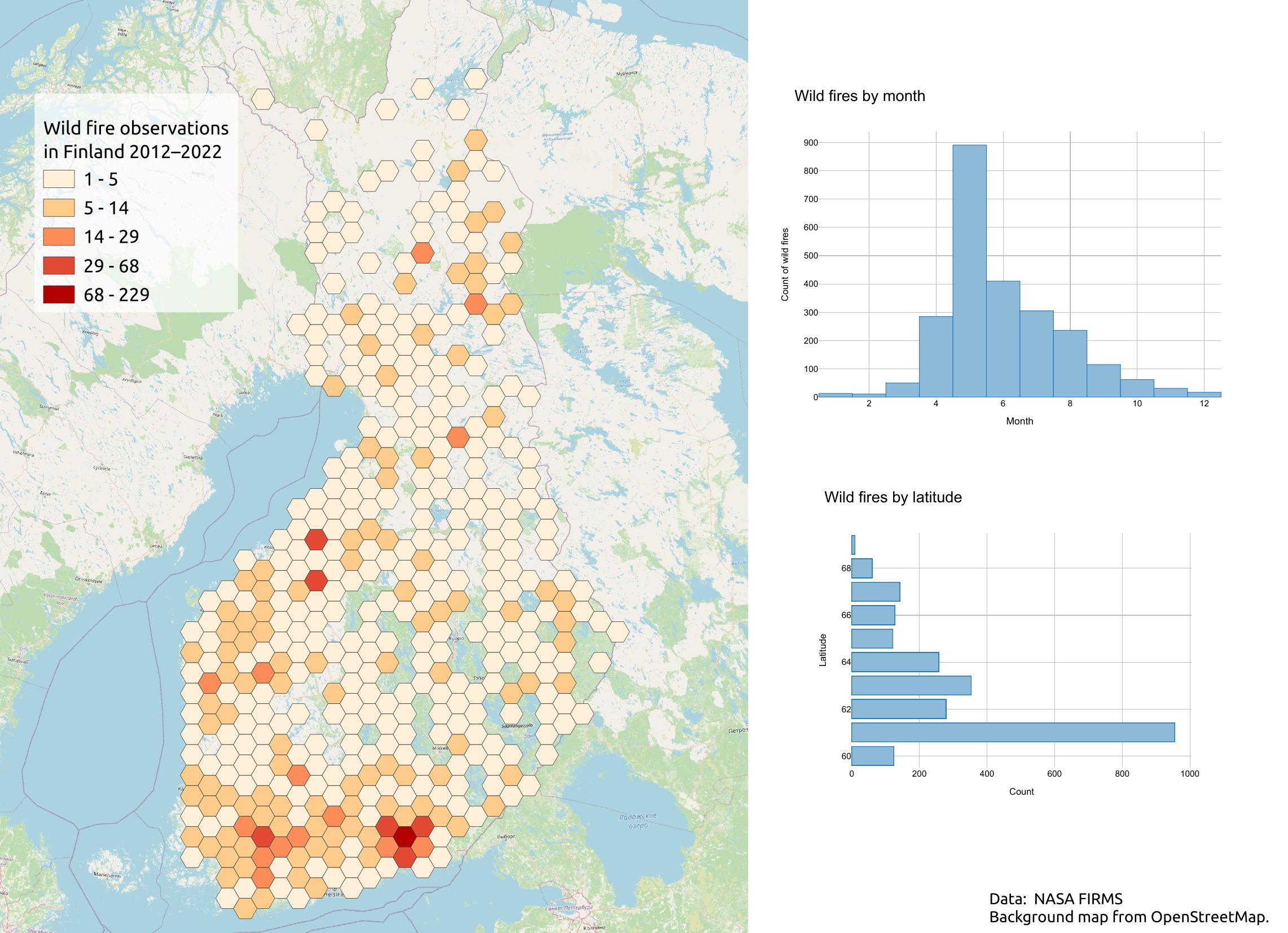Click the latitude 63 bar
Viewport: 1288px width, 933px height.
click(x=912, y=685)
